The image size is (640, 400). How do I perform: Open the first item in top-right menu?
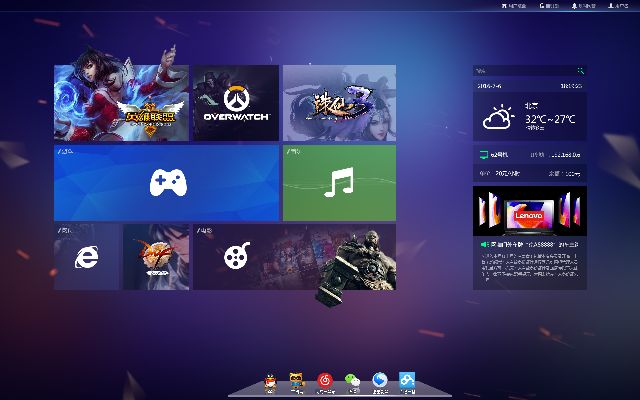click(x=514, y=6)
